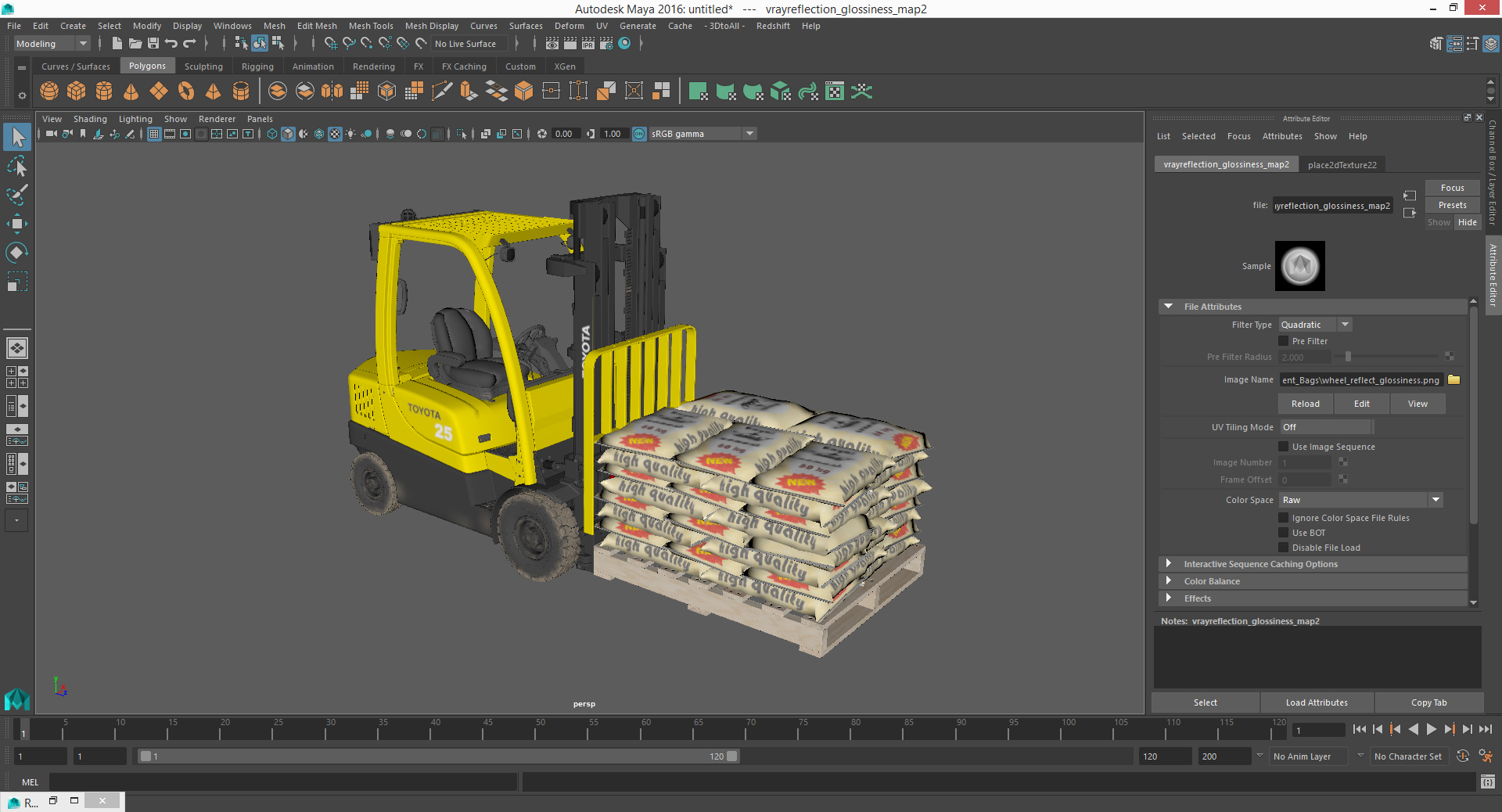Toggle Auto Key on the range bar
The width and height of the screenshot is (1502, 812).
[x=1463, y=756]
